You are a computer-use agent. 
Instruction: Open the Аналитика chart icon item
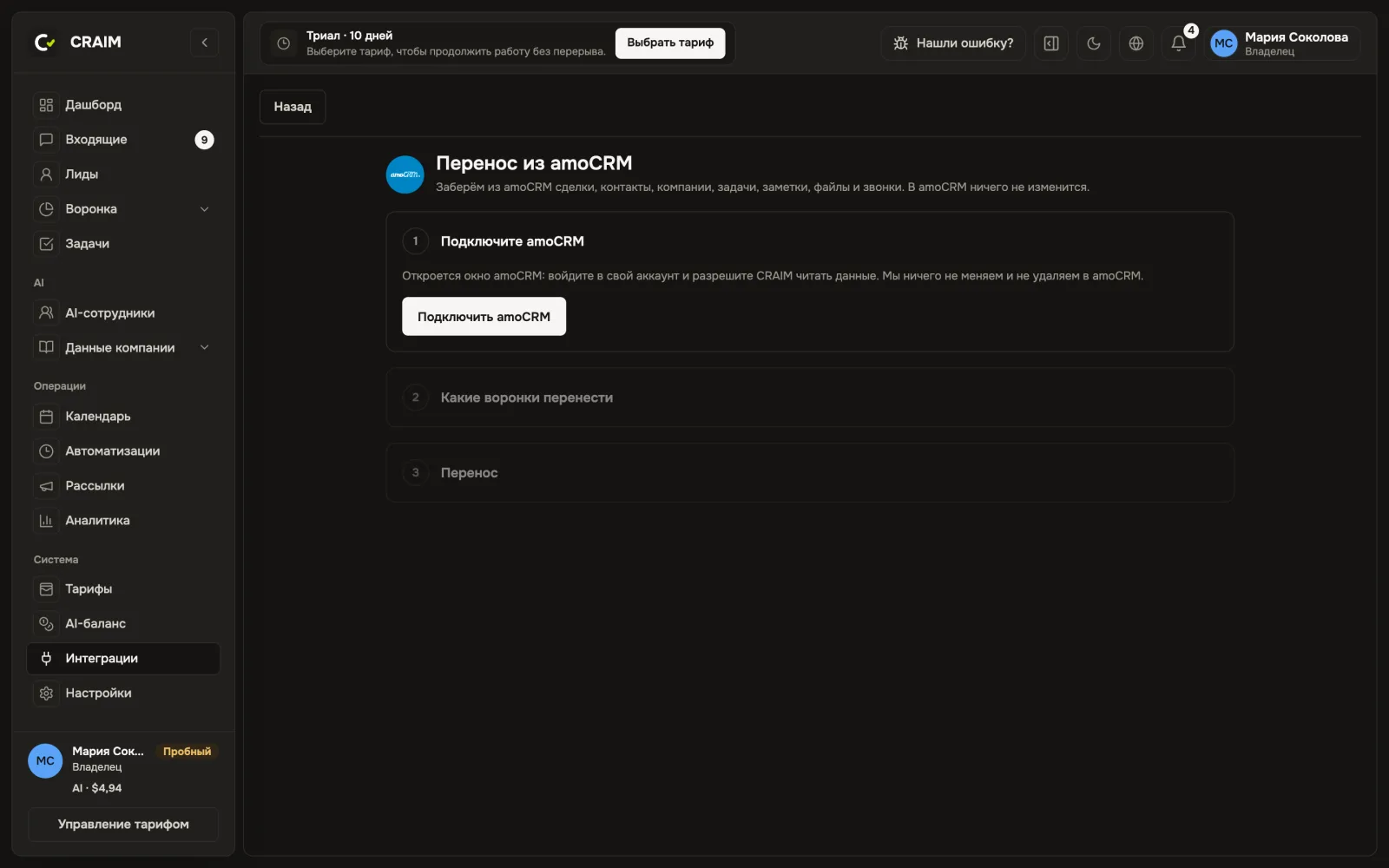[x=123, y=521]
